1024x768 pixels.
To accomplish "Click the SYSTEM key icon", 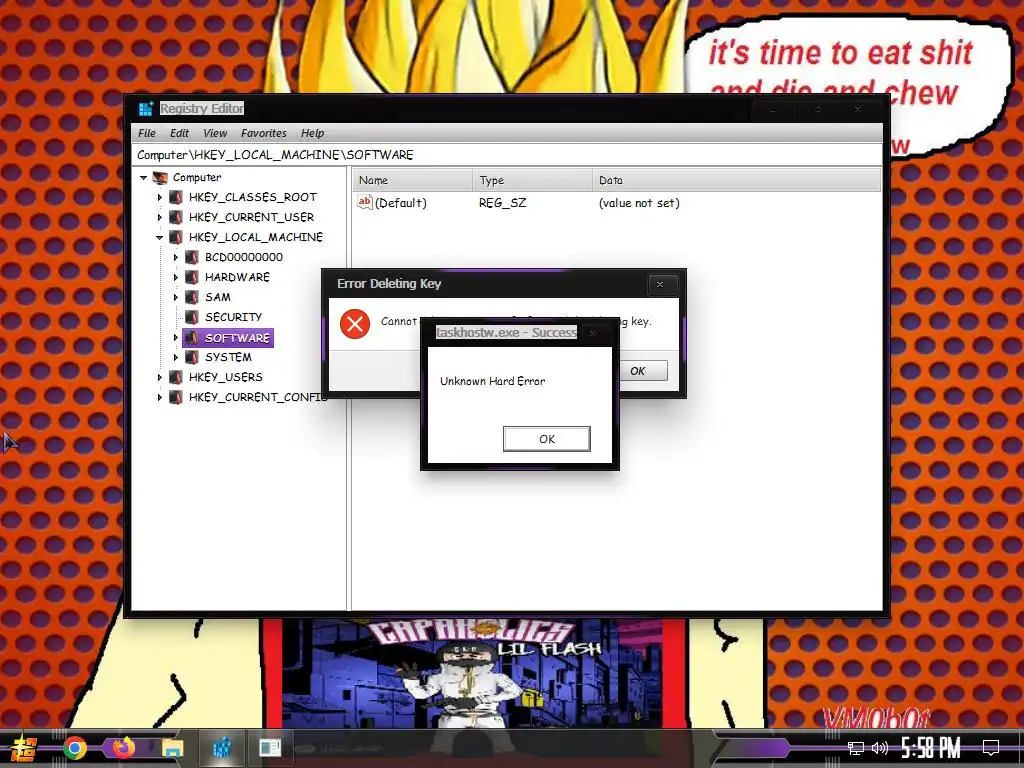I will (x=192, y=357).
